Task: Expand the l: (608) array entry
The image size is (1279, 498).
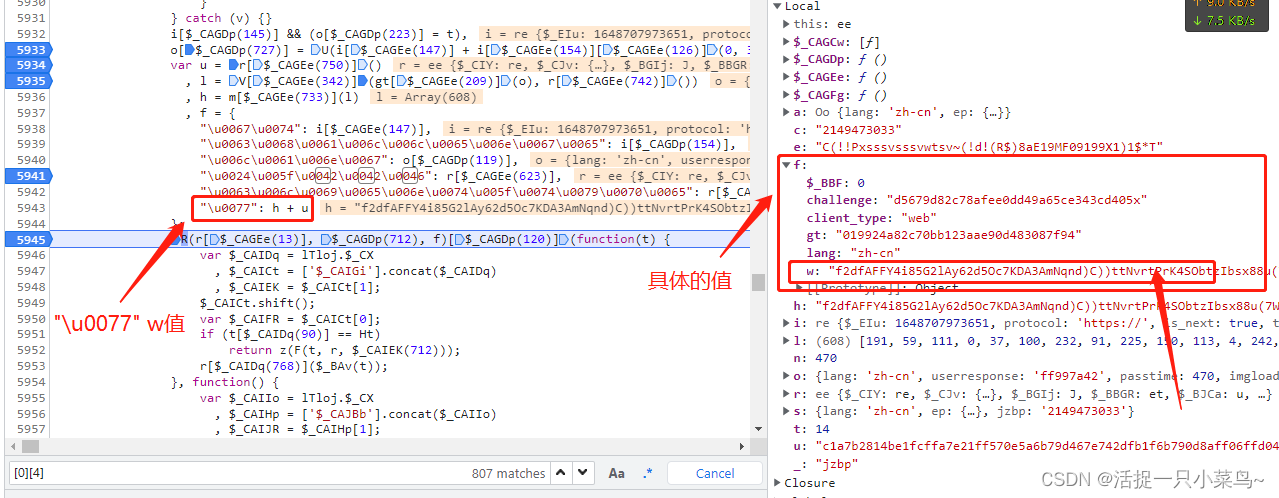Action: [787, 341]
